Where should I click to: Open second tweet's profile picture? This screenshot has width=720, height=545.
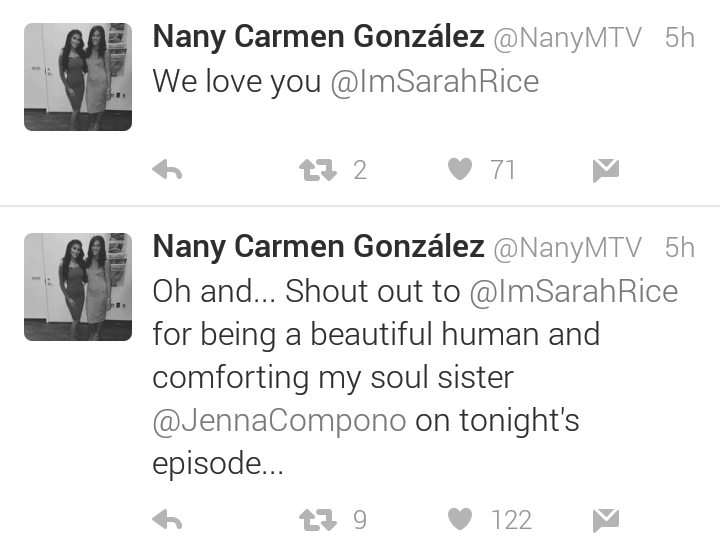point(78,287)
